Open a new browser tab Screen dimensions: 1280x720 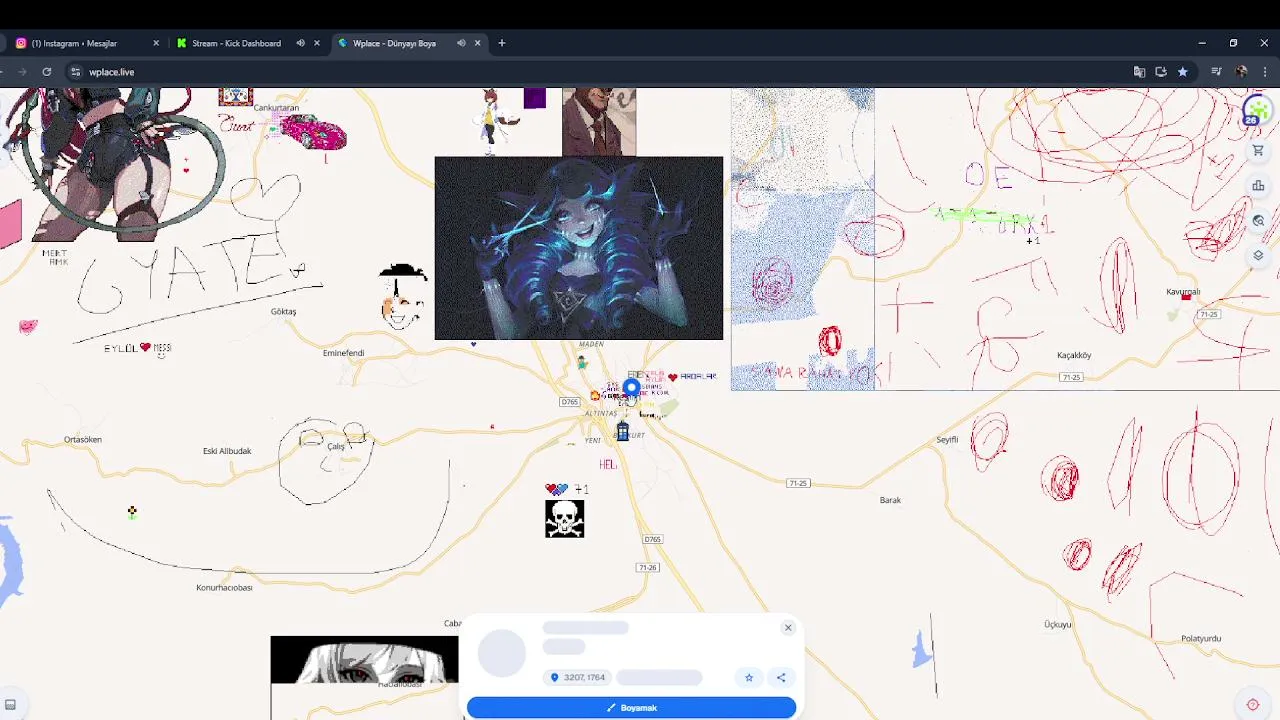502,43
